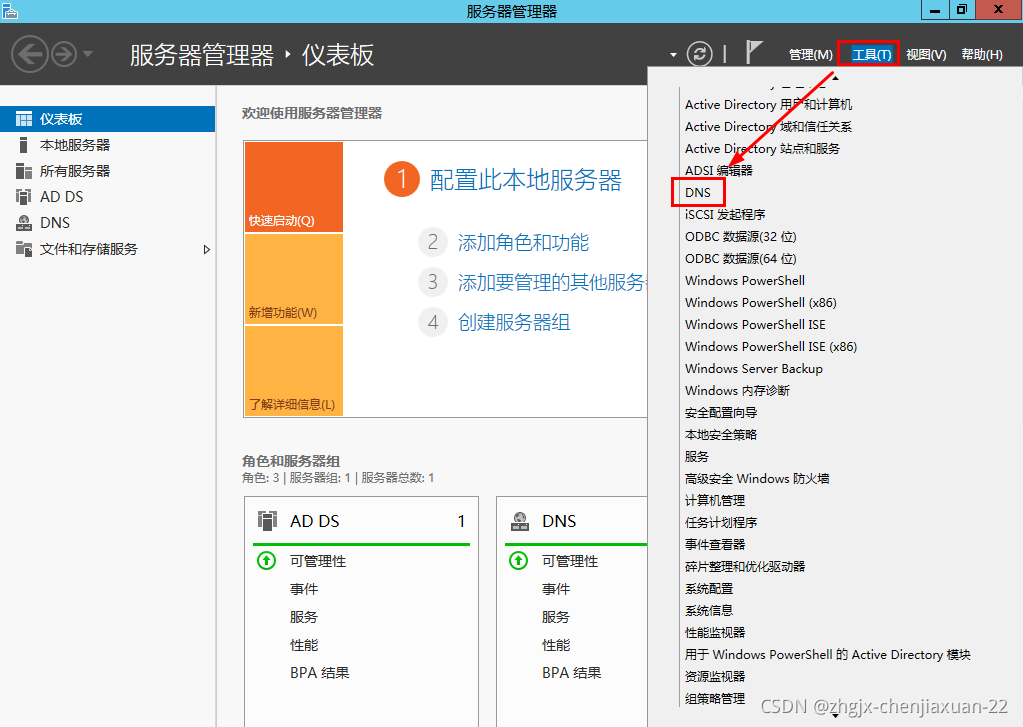Open BPA 结果 in AD DS tile
1023x727 pixels.
[320, 673]
